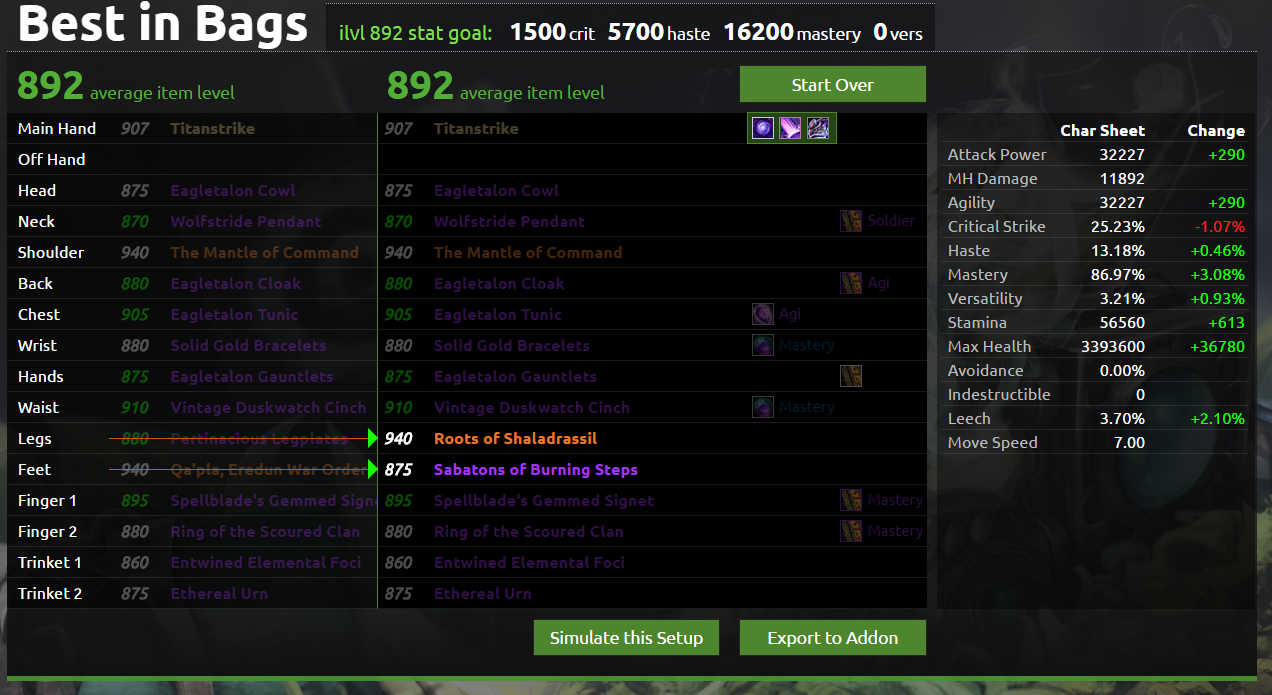Click the Agi gem icon on Eagletalon Tunic

(x=763, y=314)
